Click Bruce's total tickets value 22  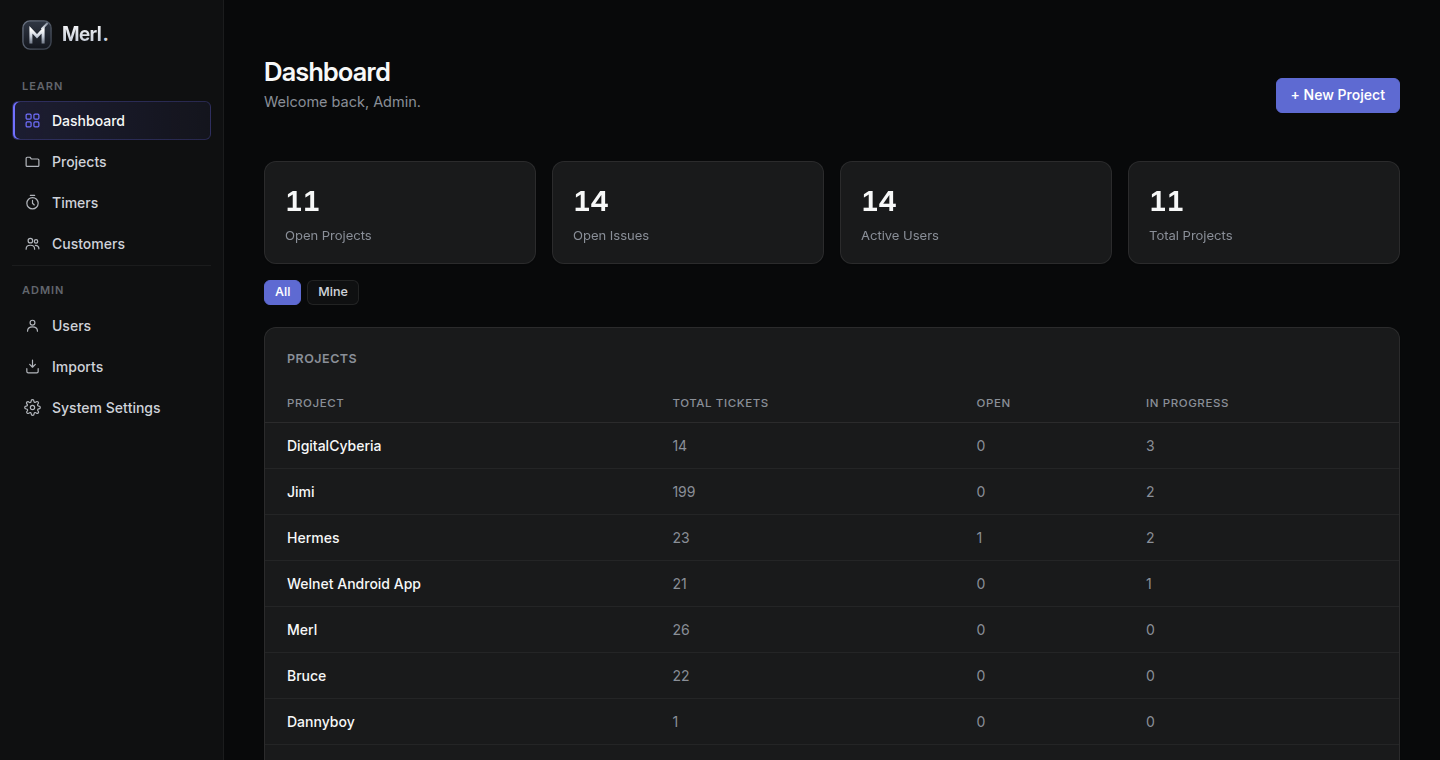tap(681, 676)
